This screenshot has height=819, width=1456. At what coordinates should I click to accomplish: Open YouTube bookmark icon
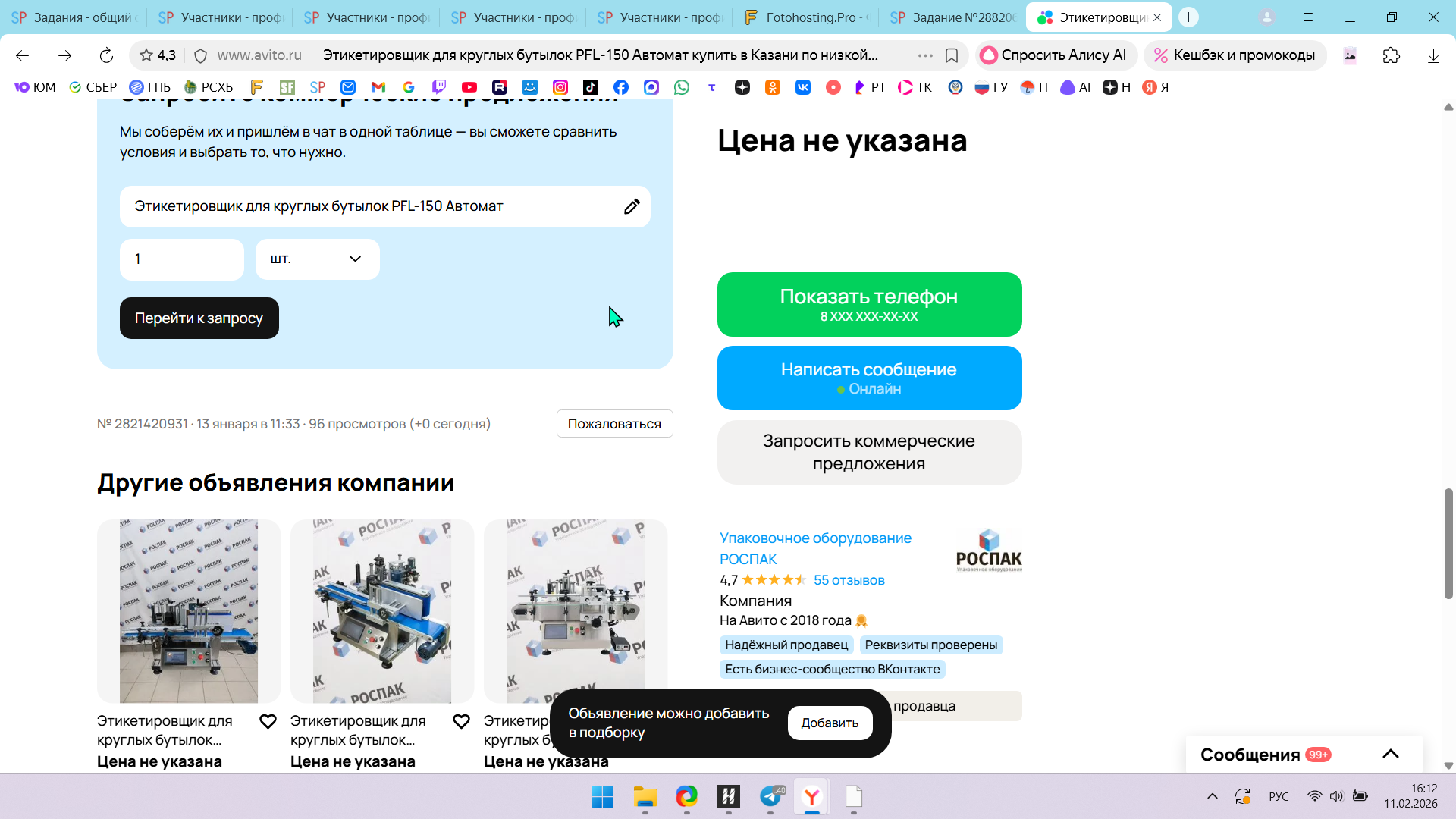tap(469, 87)
